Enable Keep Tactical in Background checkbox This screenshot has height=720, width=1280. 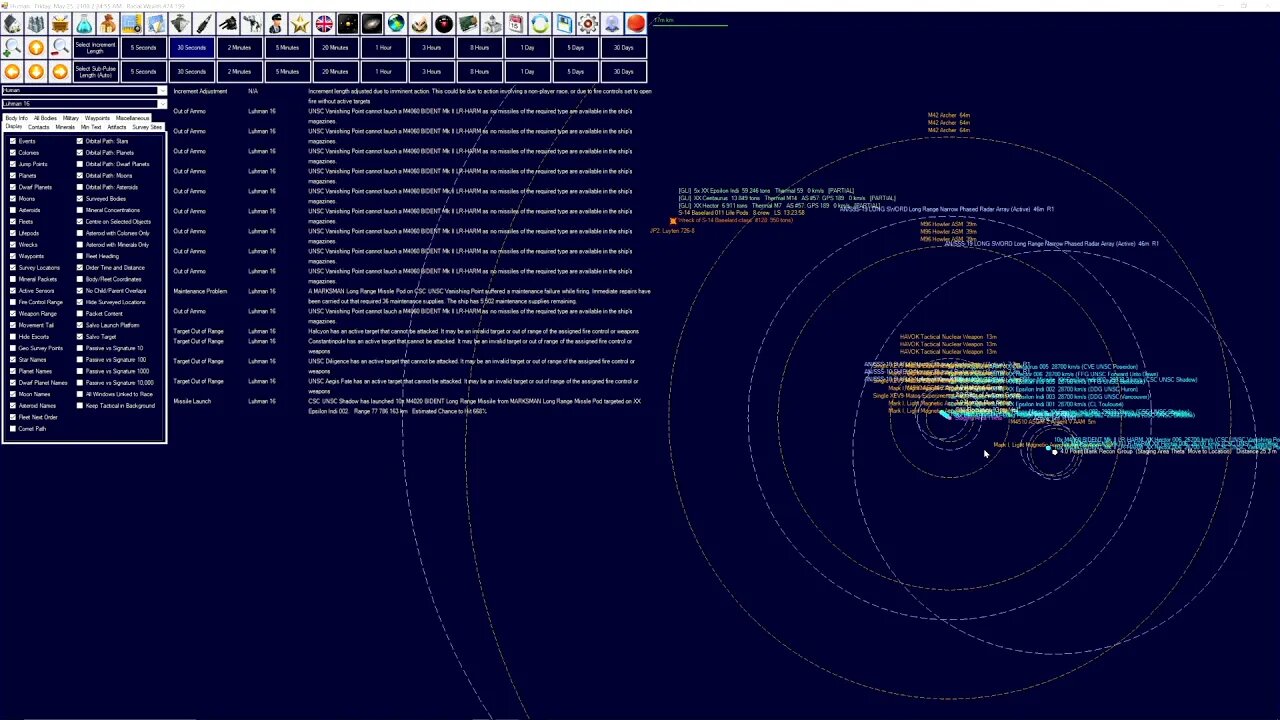point(80,405)
